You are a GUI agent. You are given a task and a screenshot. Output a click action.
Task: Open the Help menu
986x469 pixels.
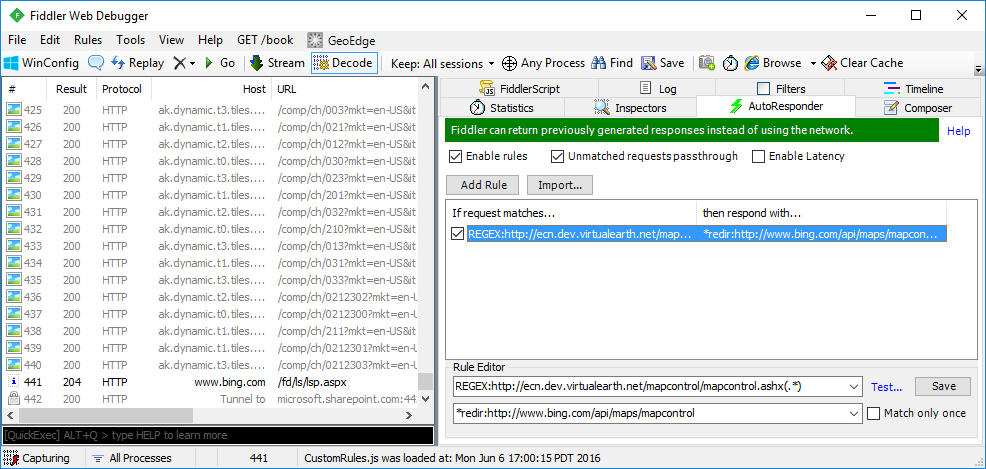(x=210, y=40)
